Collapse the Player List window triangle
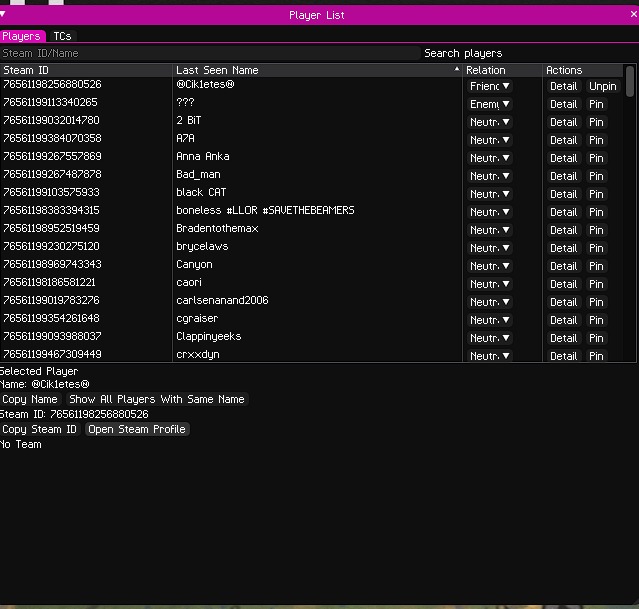Screen dimensions: 639x609 click(4, 15)
